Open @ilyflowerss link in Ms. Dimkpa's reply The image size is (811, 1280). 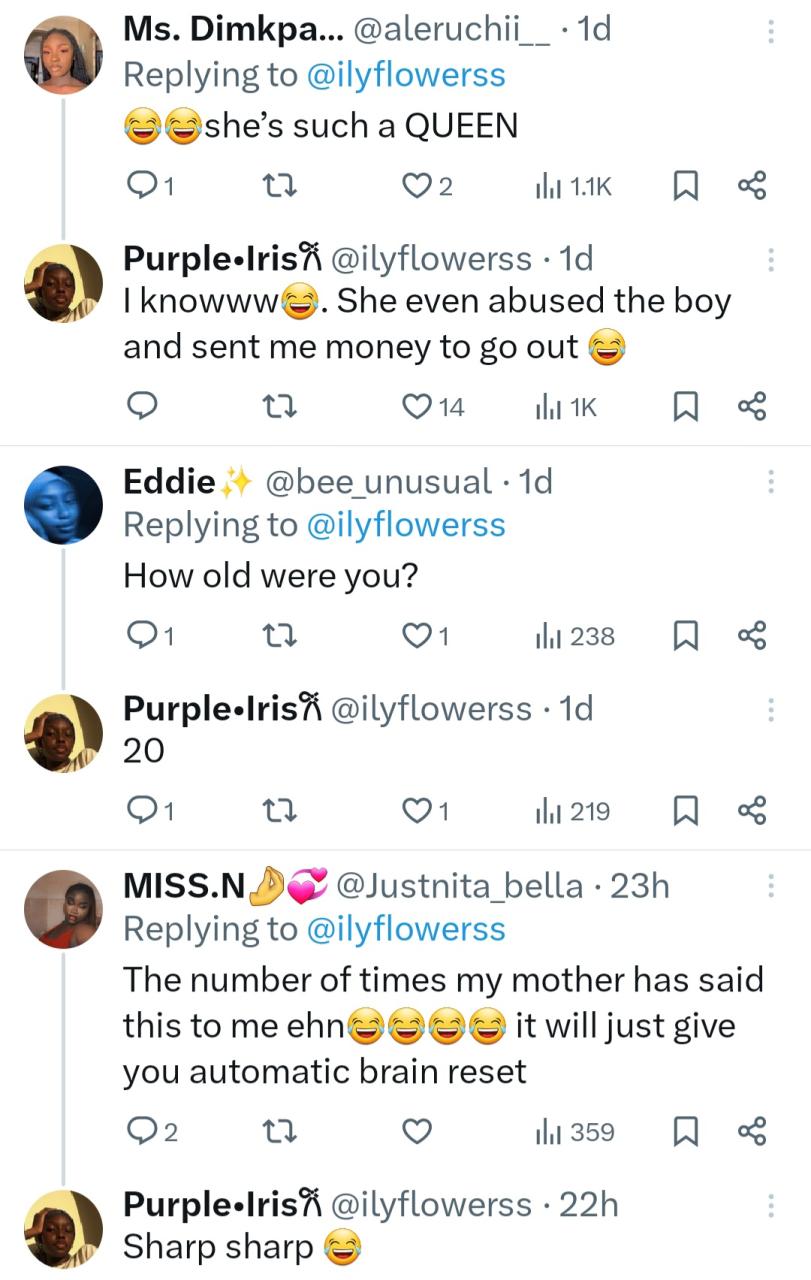[x=405, y=75]
